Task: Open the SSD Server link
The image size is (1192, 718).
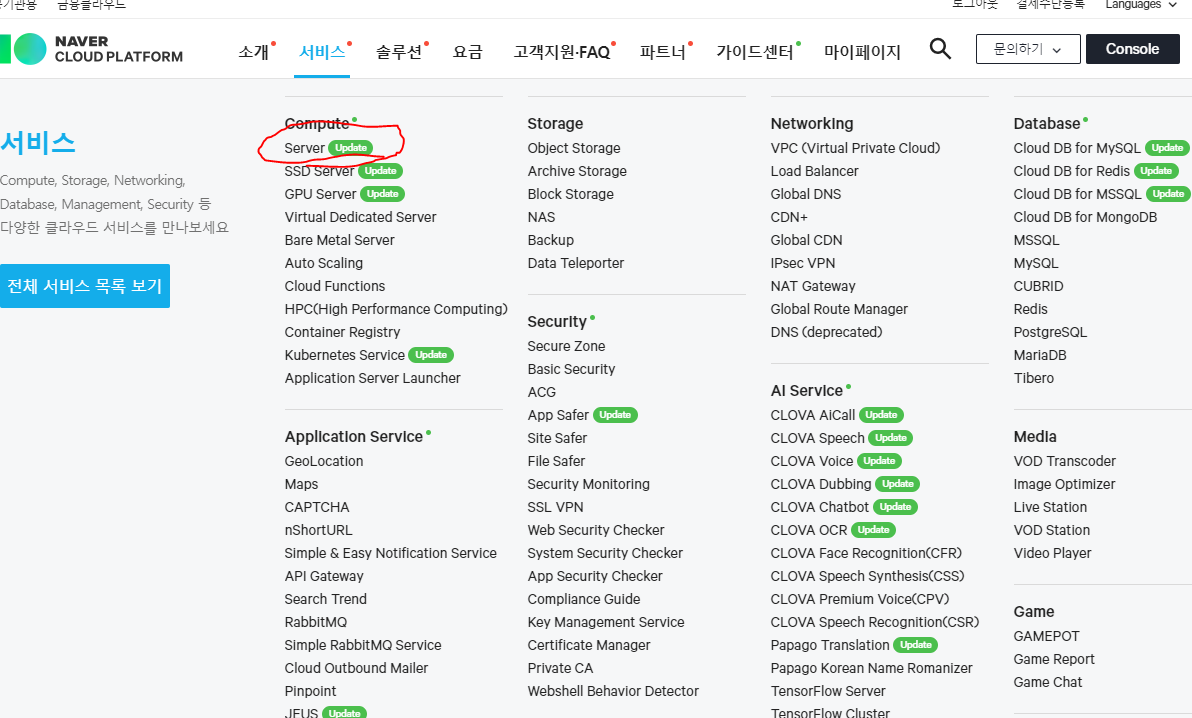Action: click(319, 171)
